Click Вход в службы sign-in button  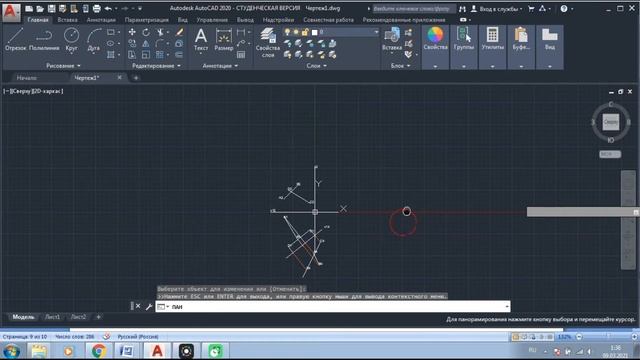tap(496, 9)
